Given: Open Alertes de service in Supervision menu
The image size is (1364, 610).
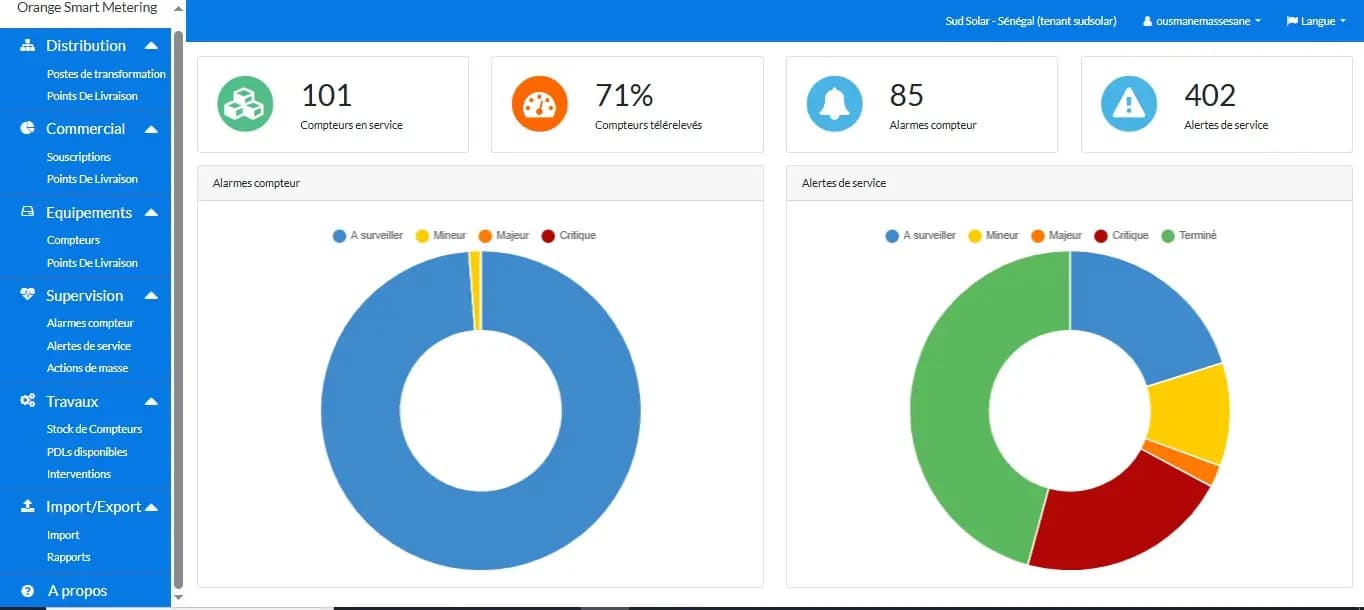Looking at the screenshot, I should pos(89,346).
